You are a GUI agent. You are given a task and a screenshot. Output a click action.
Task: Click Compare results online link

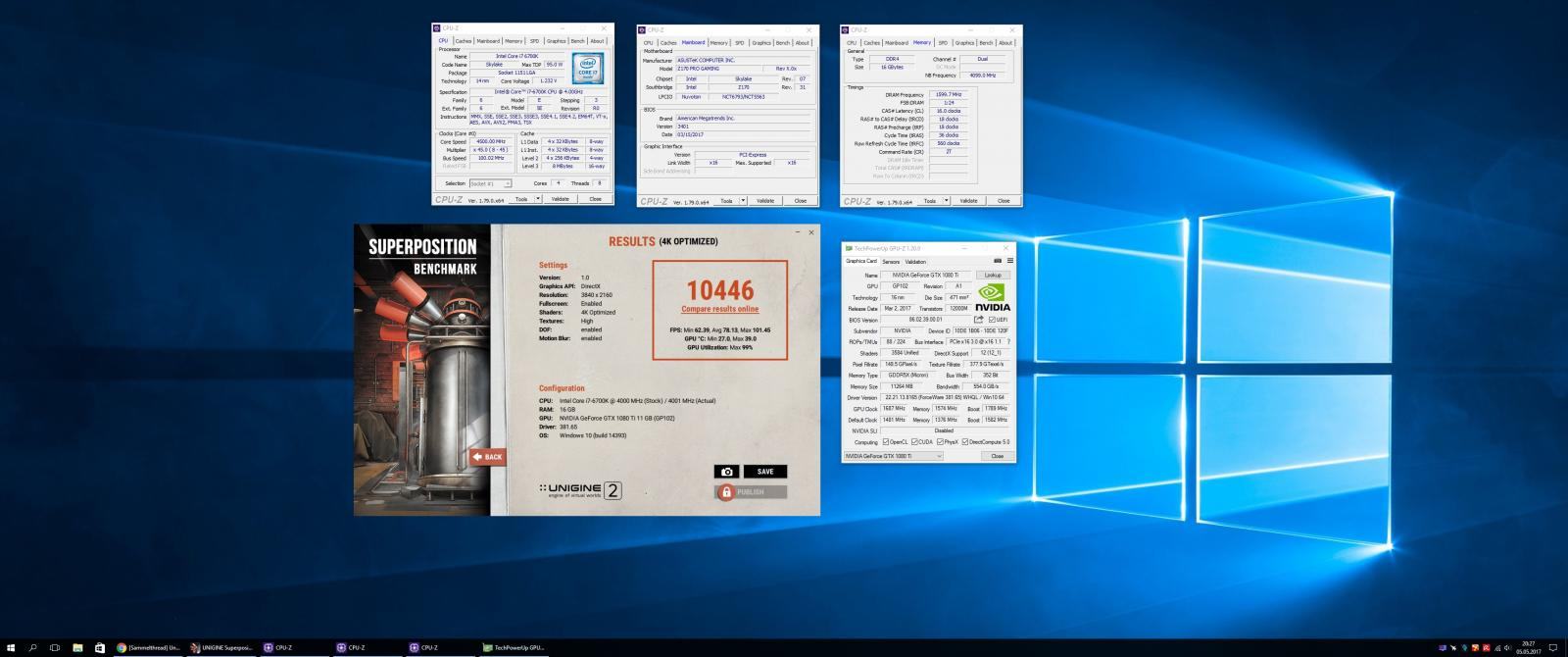(x=720, y=309)
